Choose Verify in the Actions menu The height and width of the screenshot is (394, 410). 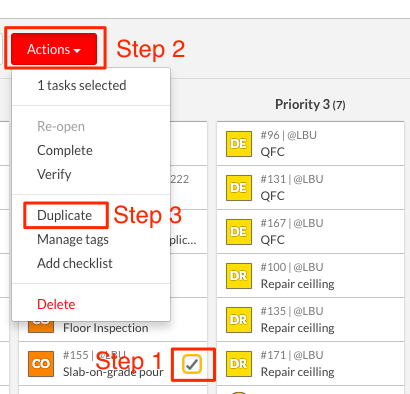pyautogui.click(x=54, y=174)
